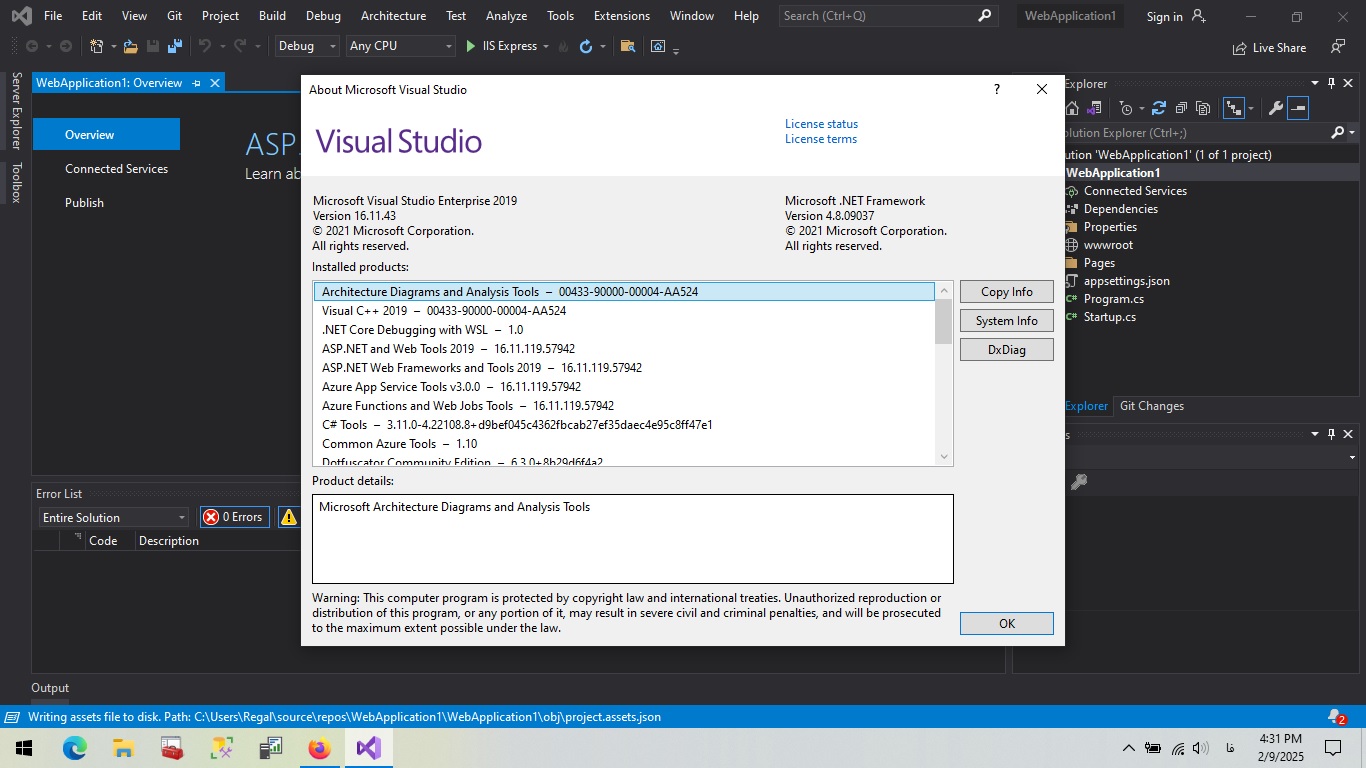The height and width of the screenshot is (768, 1366).
Task: Click OK to close About dialog
Action: [1006, 623]
